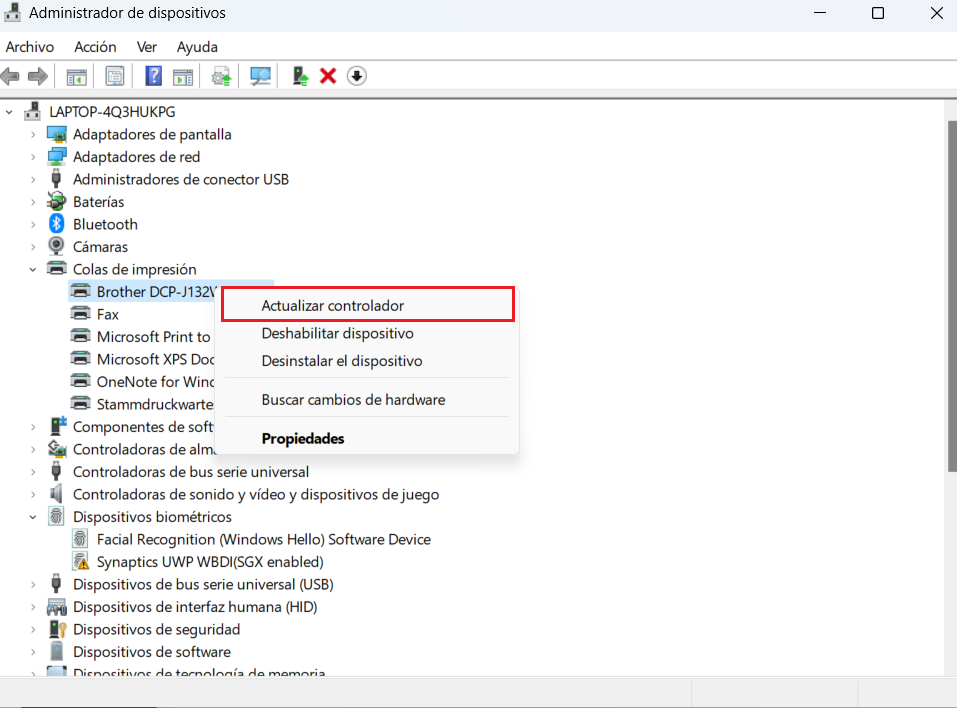The width and height of the screenshot is (957, 711).
Task: Expand Dispositivos de seguridad category
Action: pos(33,629)
